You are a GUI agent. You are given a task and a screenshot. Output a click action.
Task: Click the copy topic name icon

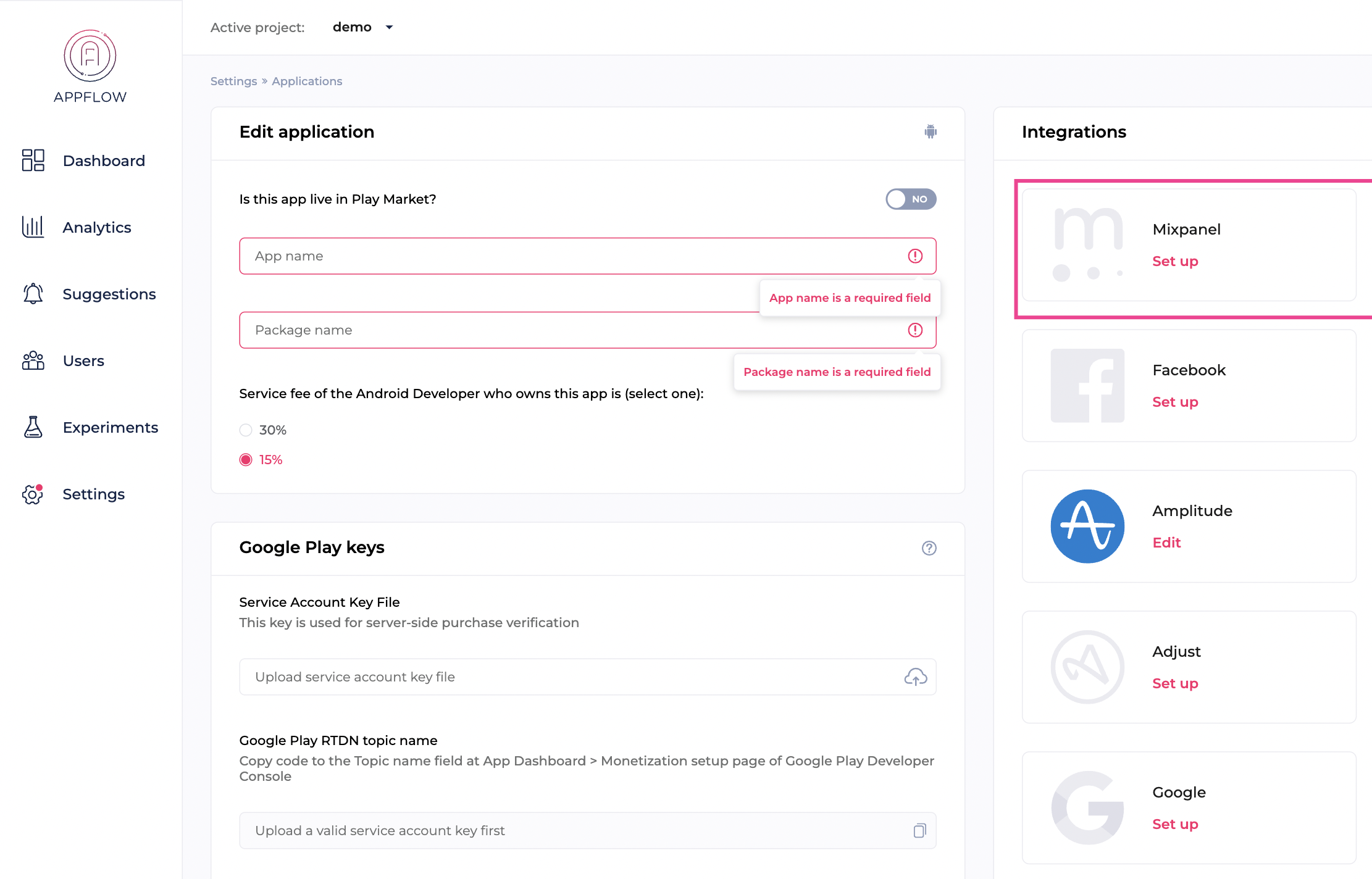click(919, 831)
